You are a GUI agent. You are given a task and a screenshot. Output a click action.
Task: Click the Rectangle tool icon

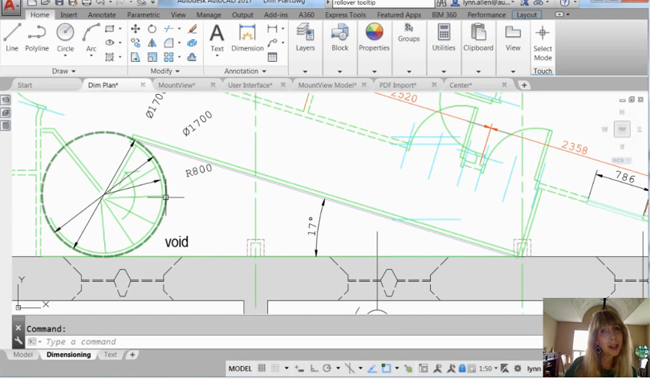pos(109,29)
